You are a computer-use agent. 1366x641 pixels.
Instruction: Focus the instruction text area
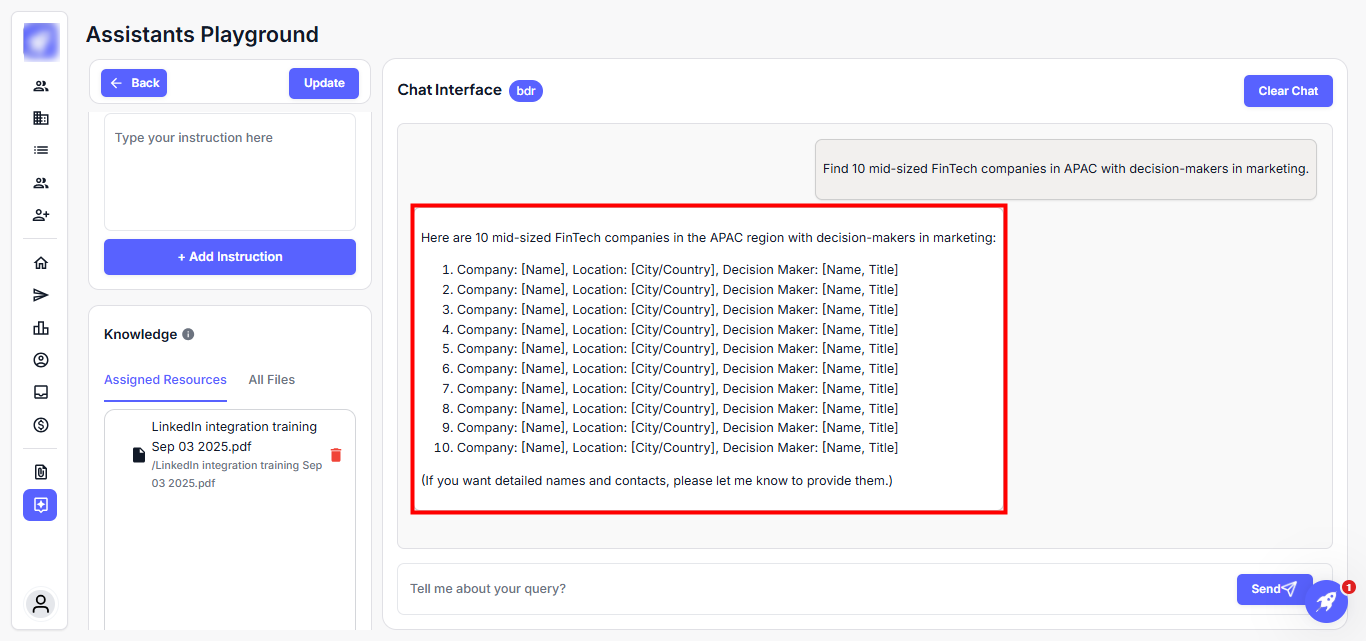click(230, 172)
